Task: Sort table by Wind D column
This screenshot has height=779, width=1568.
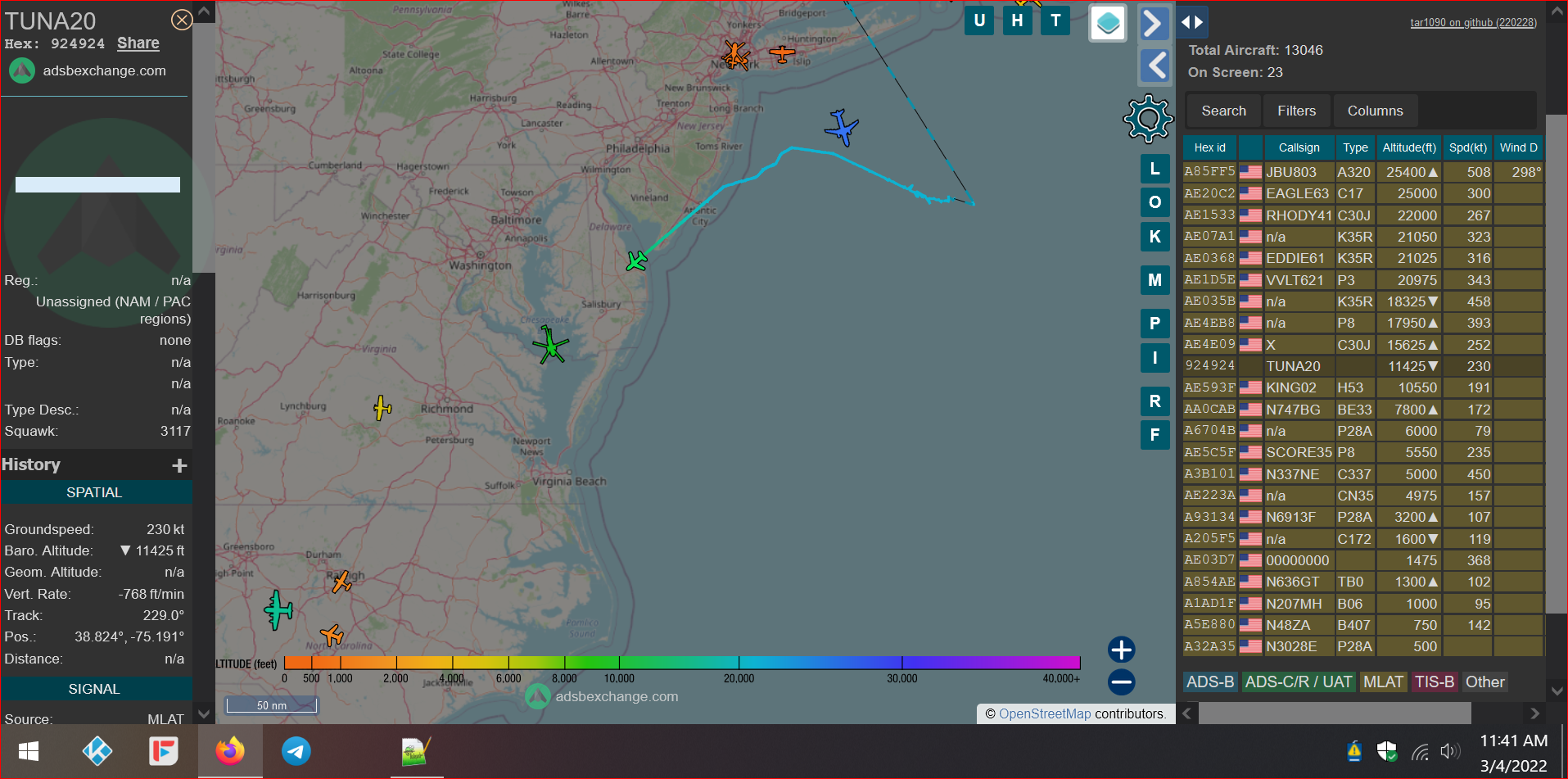Action: click(1518, 147)
